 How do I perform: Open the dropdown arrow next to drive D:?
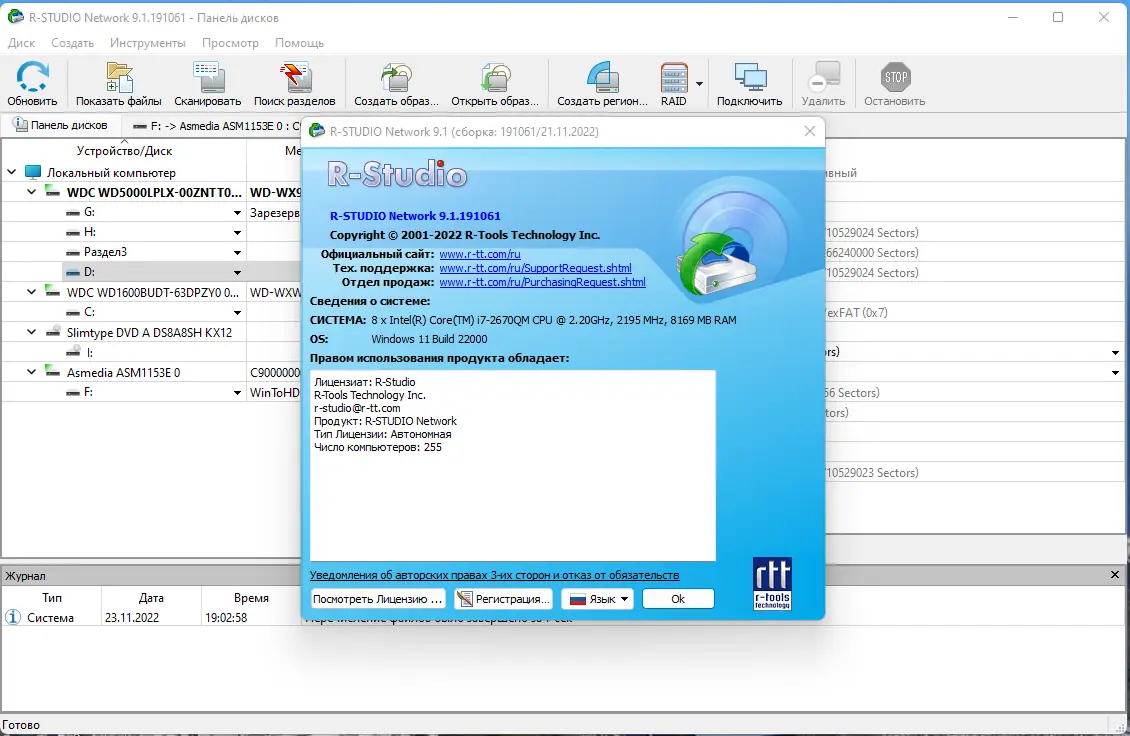point(237,271)
